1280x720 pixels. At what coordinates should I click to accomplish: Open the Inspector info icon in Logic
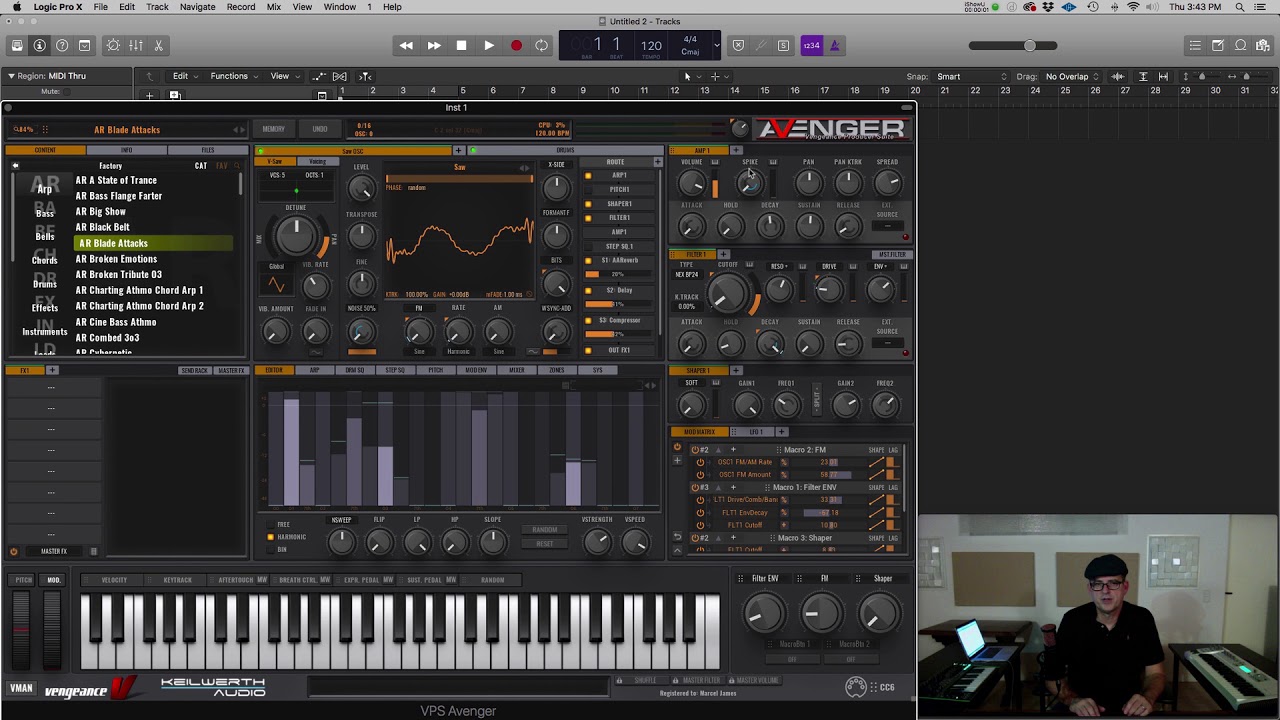tap(40, 45)
